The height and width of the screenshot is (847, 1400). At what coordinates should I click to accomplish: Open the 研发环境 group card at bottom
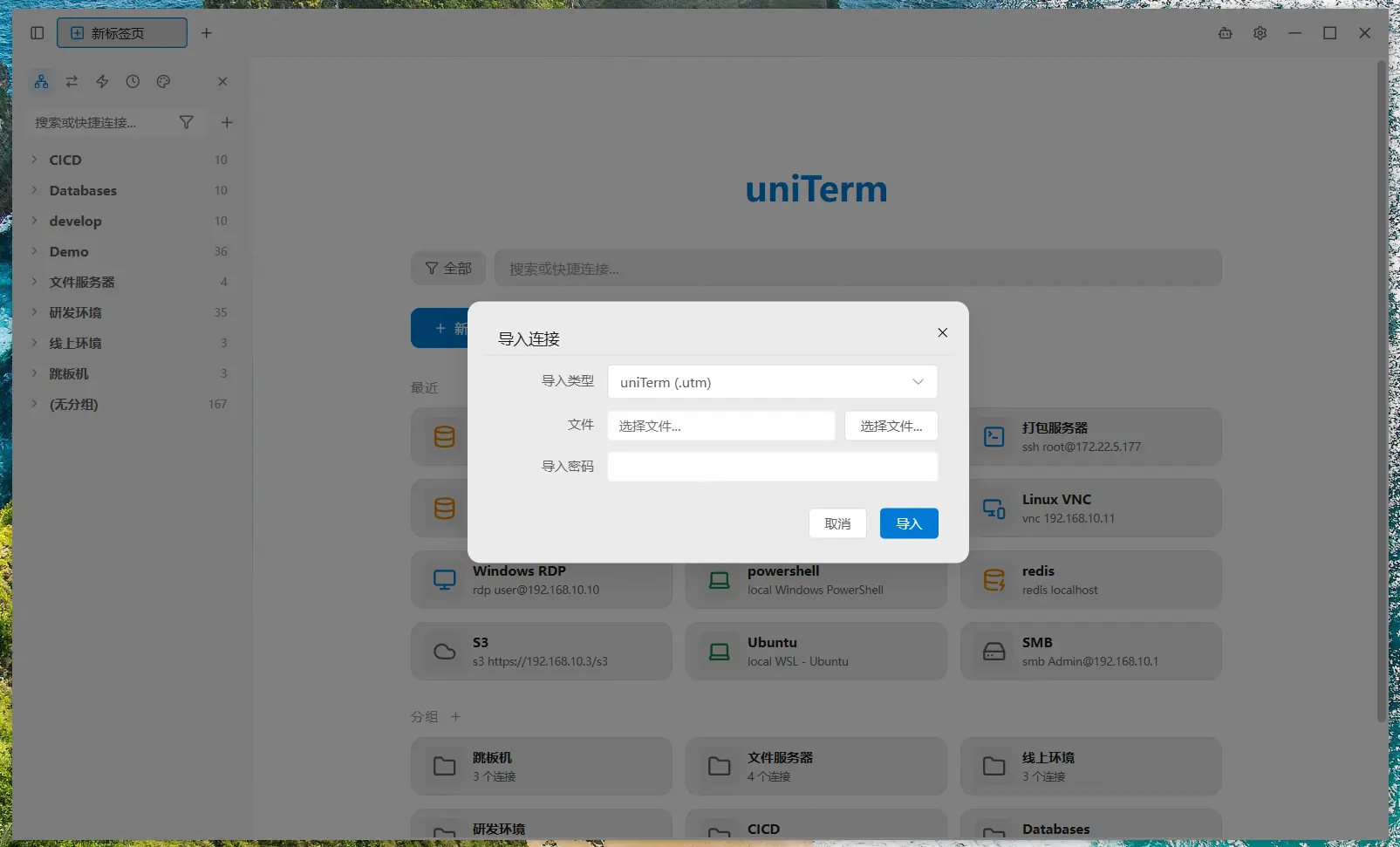tap(542, 825)
